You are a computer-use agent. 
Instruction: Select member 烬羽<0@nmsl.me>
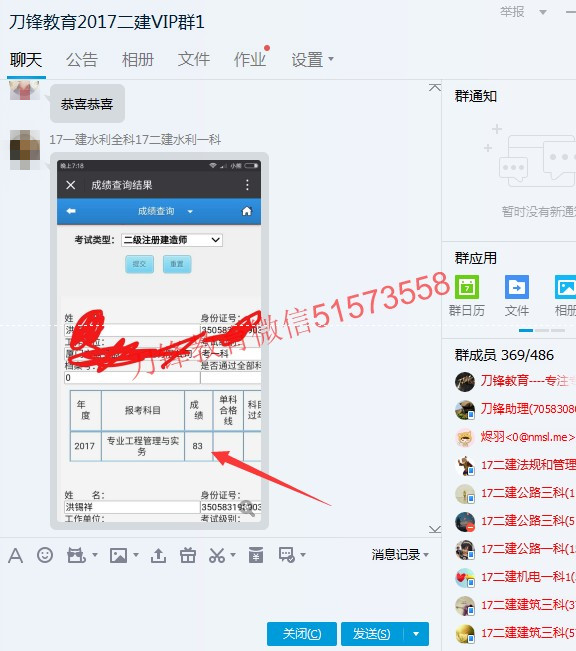tap(527, 437)
